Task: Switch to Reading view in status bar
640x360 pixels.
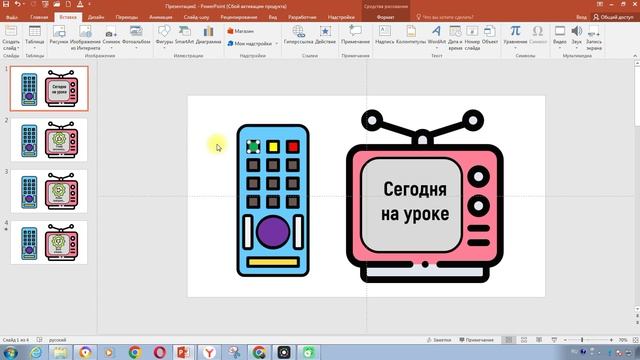Action: (539, 340)
